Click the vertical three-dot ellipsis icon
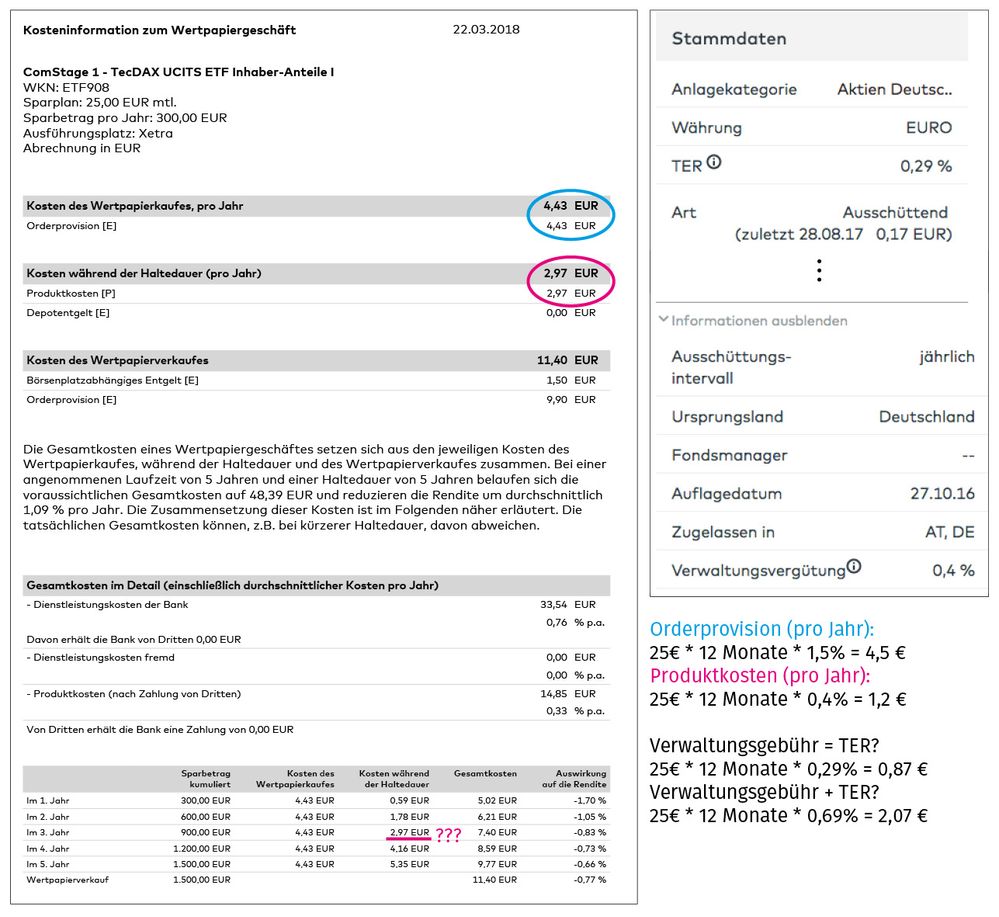 coord(819,271)
